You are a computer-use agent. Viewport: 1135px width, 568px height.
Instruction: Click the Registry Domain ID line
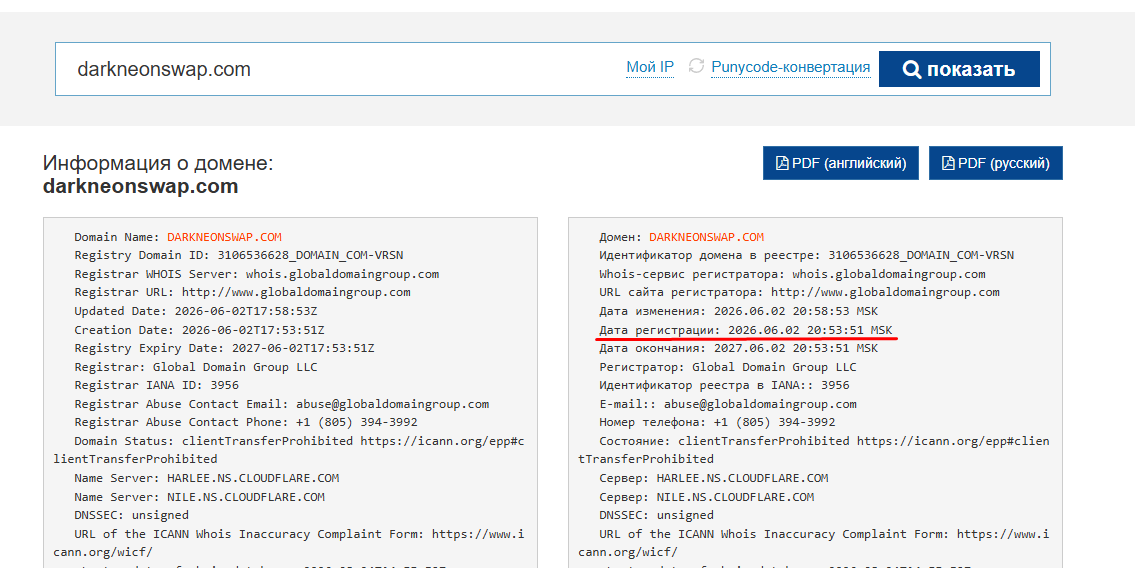(x=239, y=255)
